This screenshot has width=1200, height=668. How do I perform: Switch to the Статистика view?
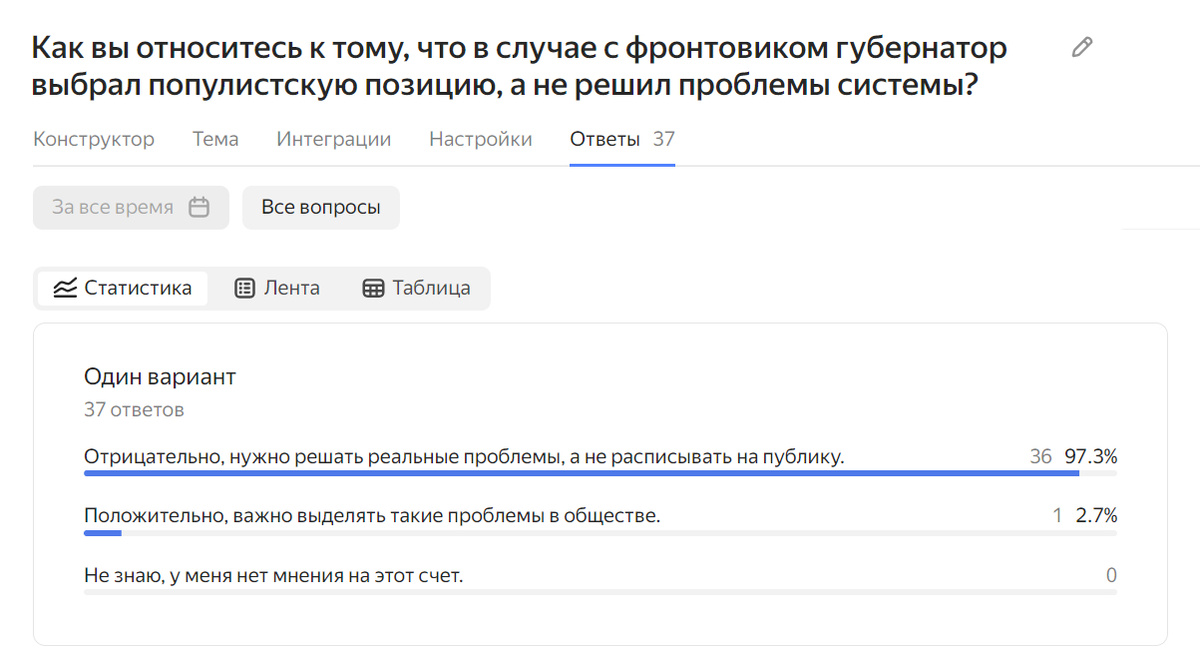click(x=122, y=288)
